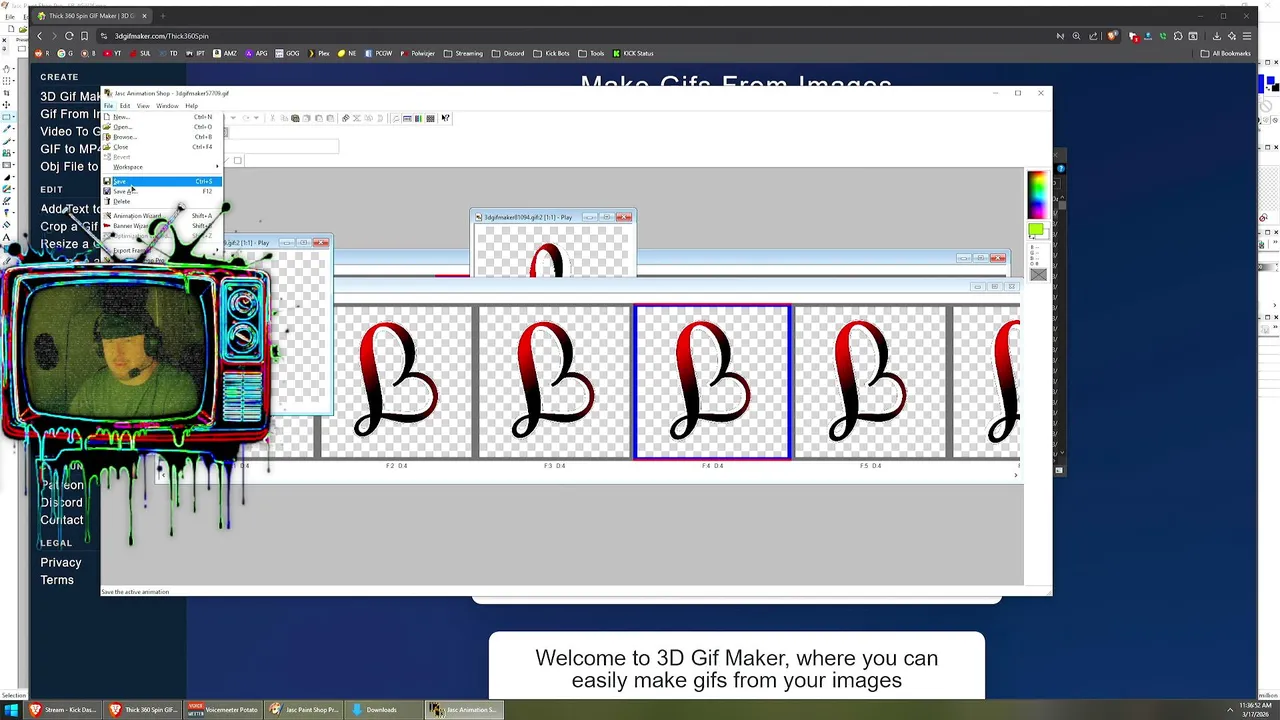
Task: Pick a color from the rainbow palette
Action: pos(1036,194)
